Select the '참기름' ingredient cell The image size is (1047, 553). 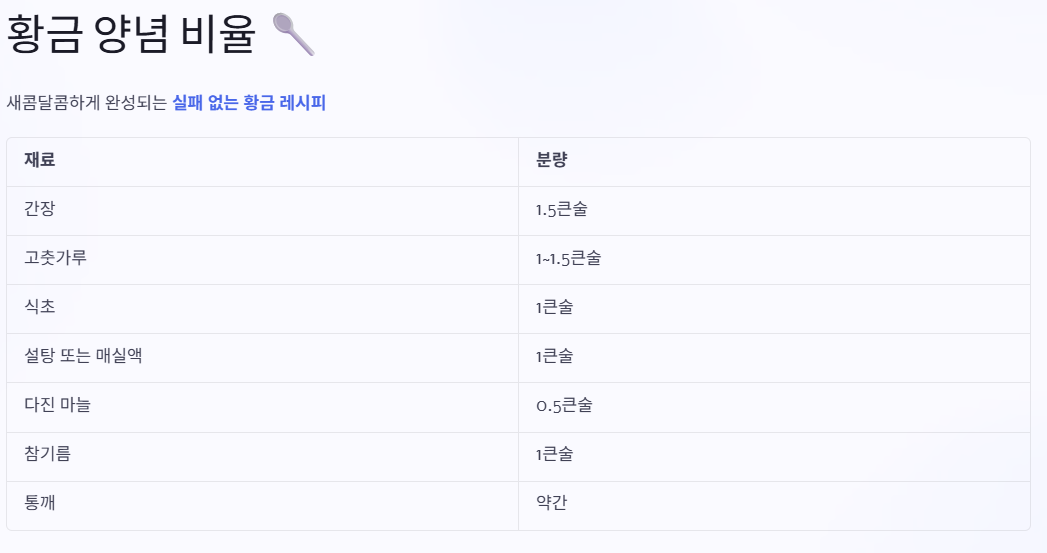tap(262, 457)
